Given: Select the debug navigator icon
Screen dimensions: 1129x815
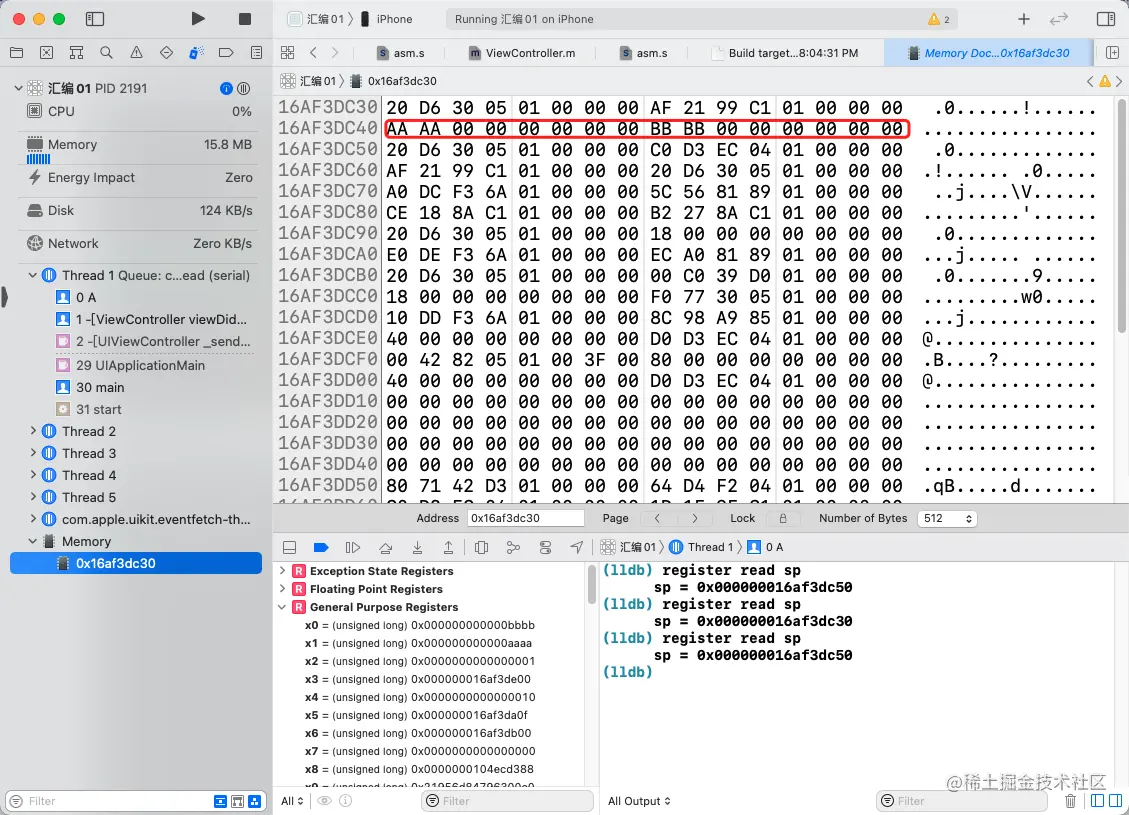Looking at the screenshot, I should [x=196, y=53].
